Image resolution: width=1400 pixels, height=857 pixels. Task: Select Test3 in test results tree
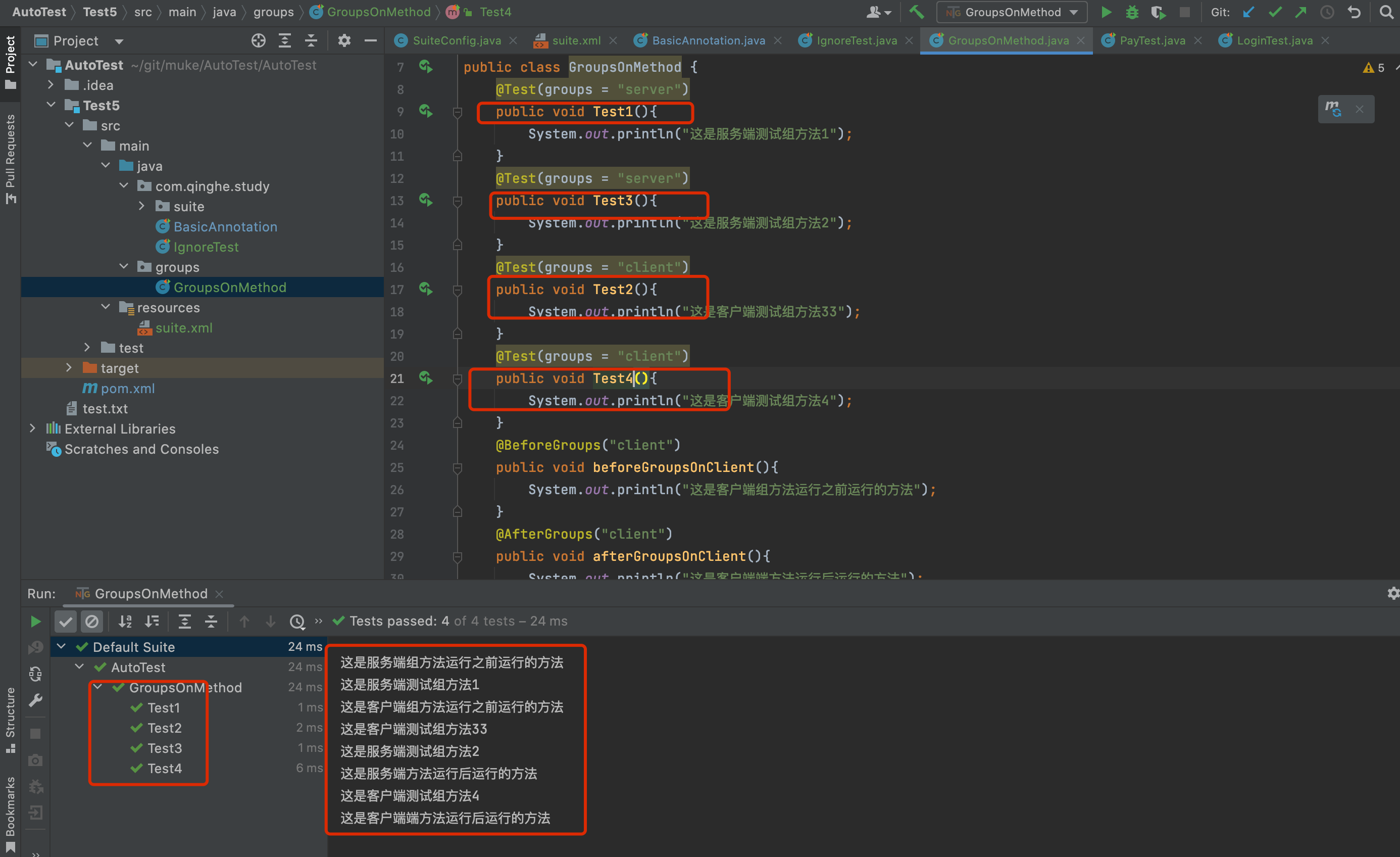click(164, 748)
